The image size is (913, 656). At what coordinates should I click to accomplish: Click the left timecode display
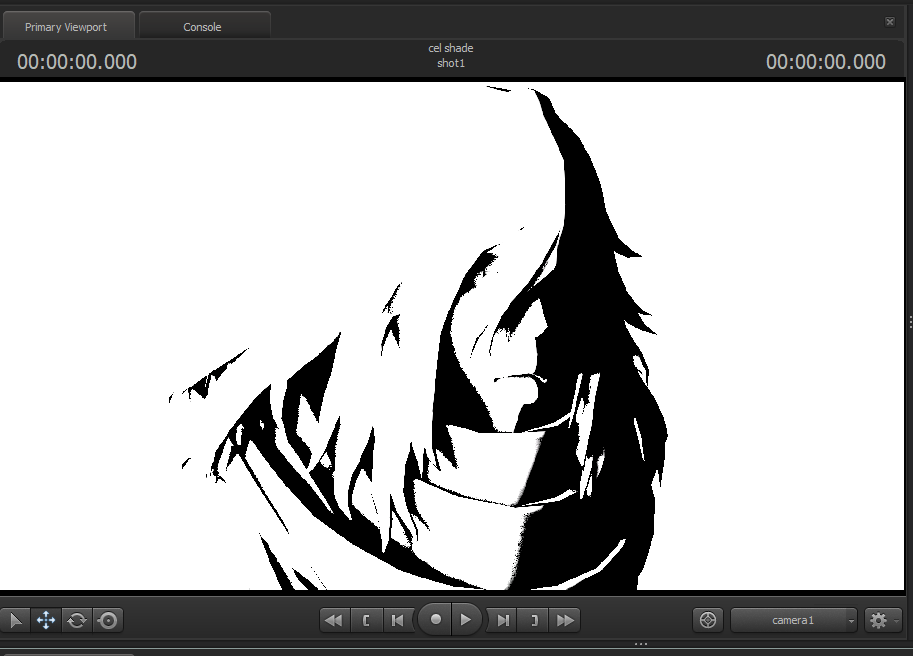(77, 62)
